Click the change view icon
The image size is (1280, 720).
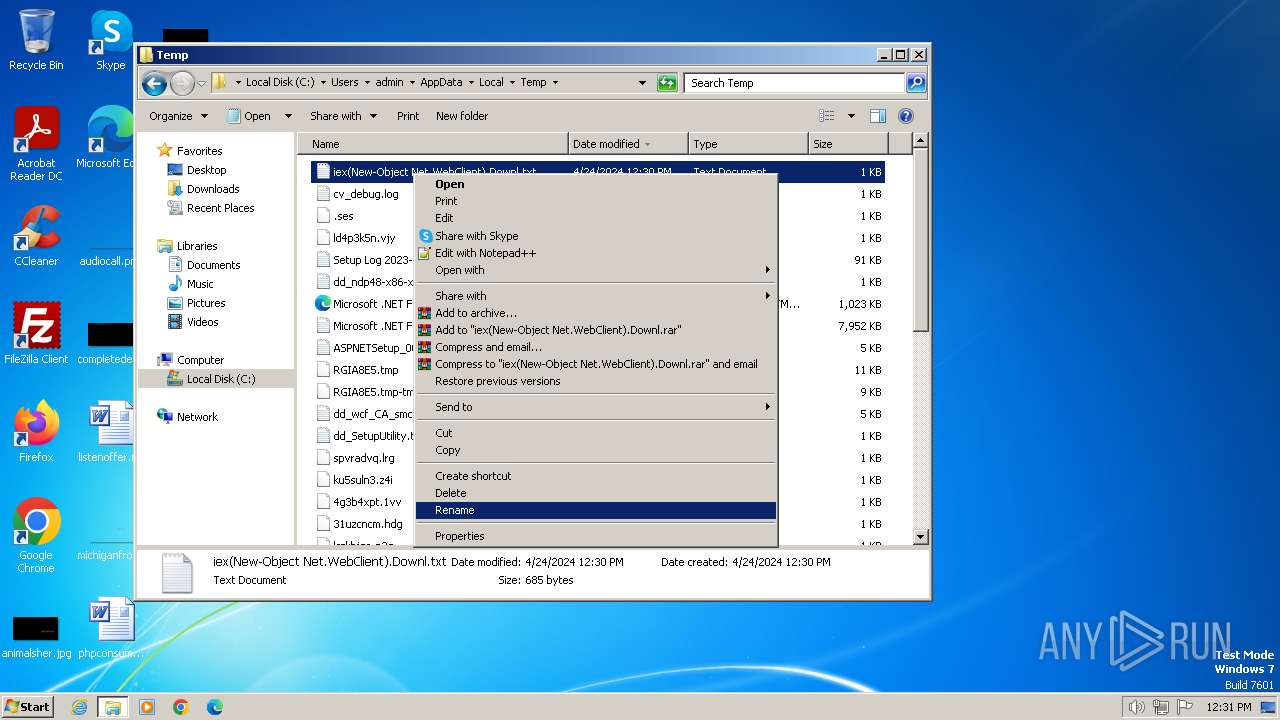point(827,116)
